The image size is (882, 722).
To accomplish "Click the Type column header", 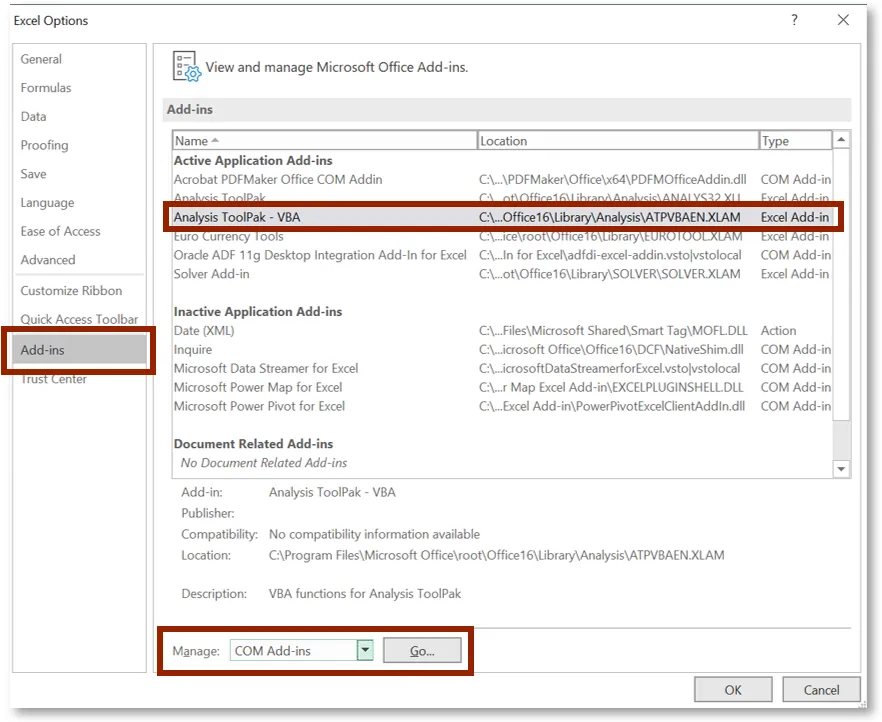I will tap(794, 141).
